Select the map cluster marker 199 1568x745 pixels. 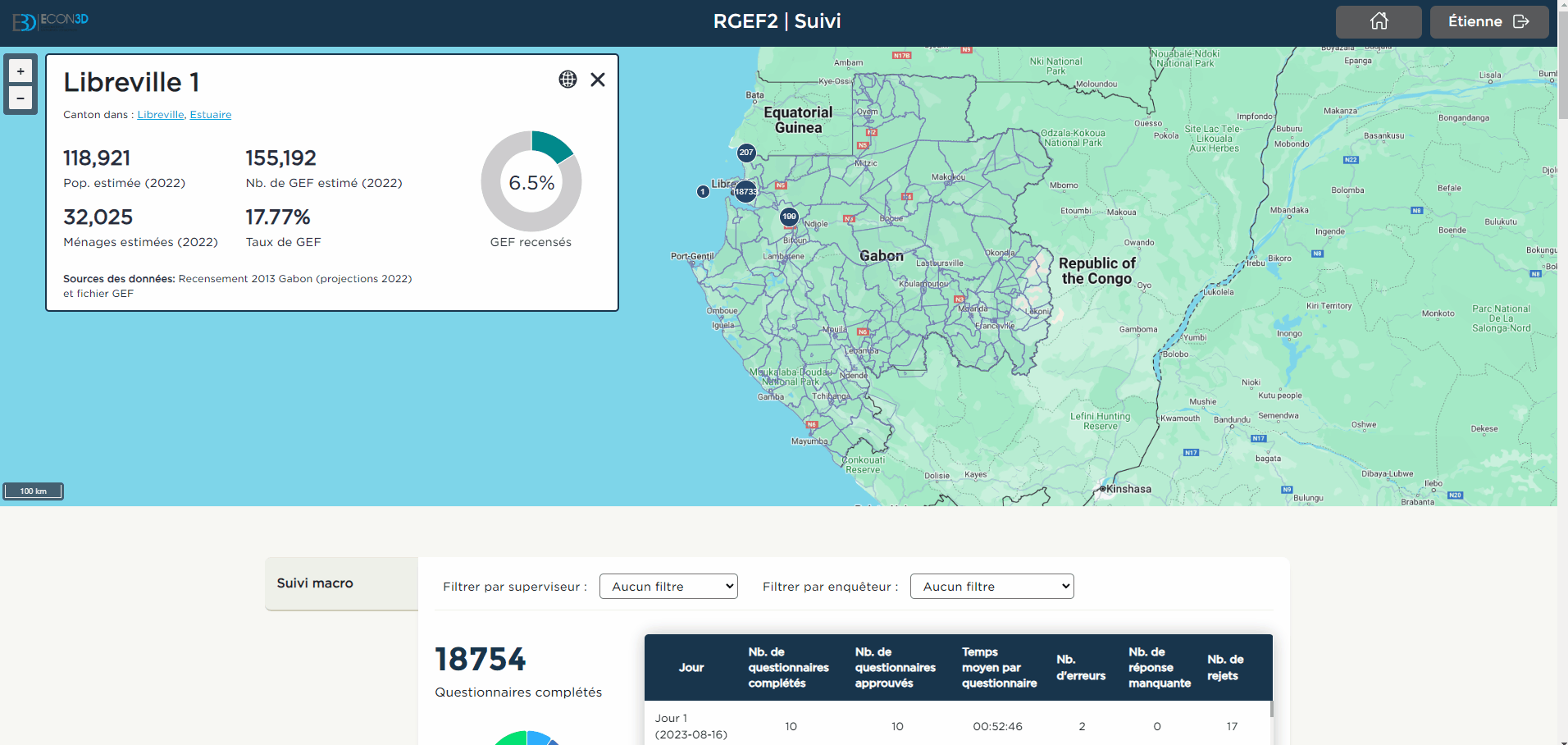[789, 217]
